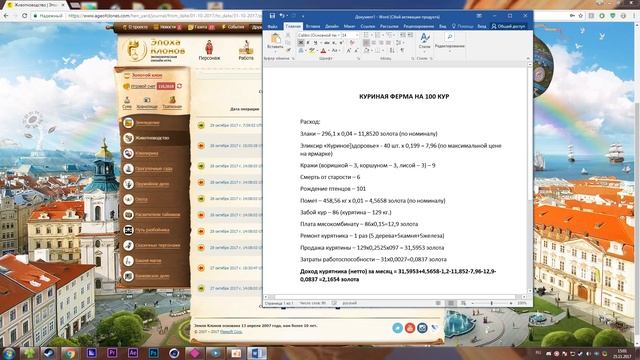
Task: Click the sort paragraphs icon
Action: pos(392,50)
